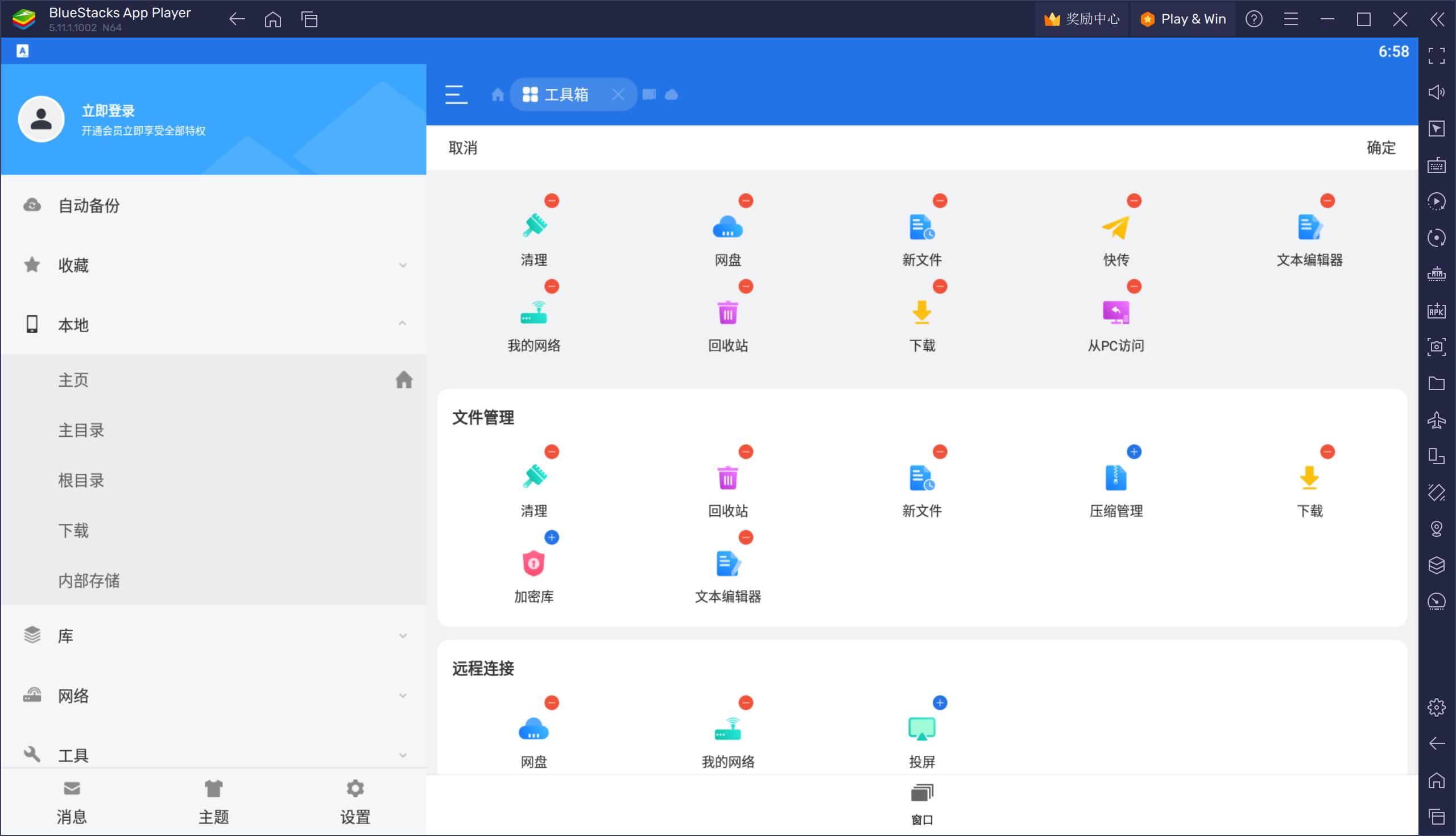Click 确定 to confirm changes
The width and height of the screenshot is (1456, 836).
point(1381,148)
